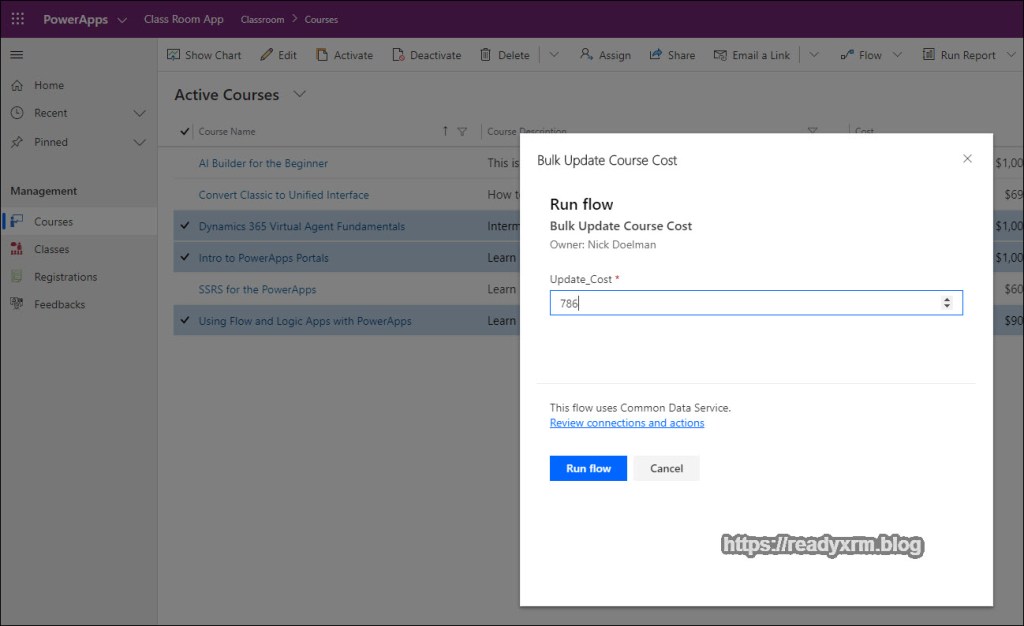Click the Share toolbar icon
This screenshot has width=1024, height=626.
pyautogui.click(x=656, y=55)
